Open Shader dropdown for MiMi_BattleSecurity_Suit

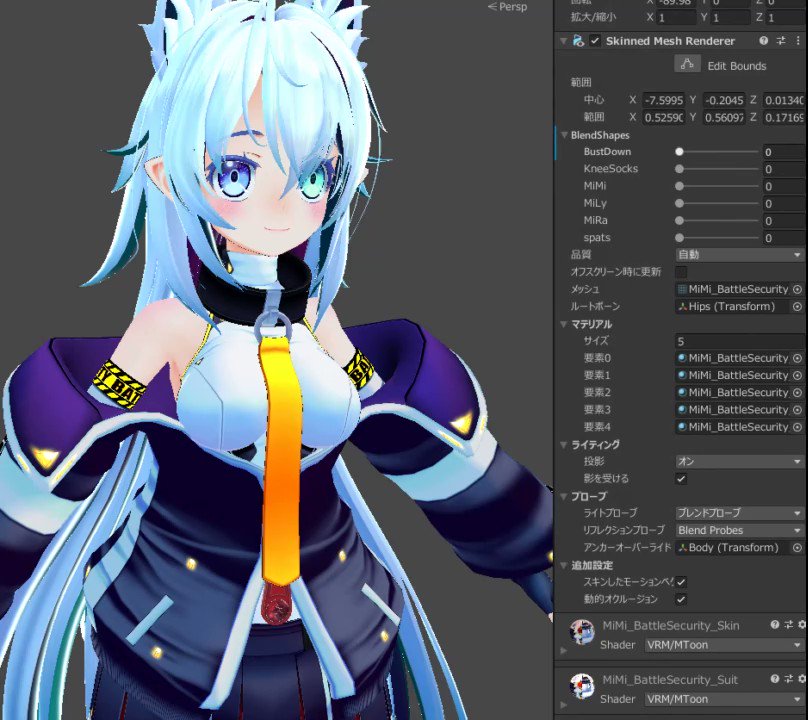click(x=724, y=699)
